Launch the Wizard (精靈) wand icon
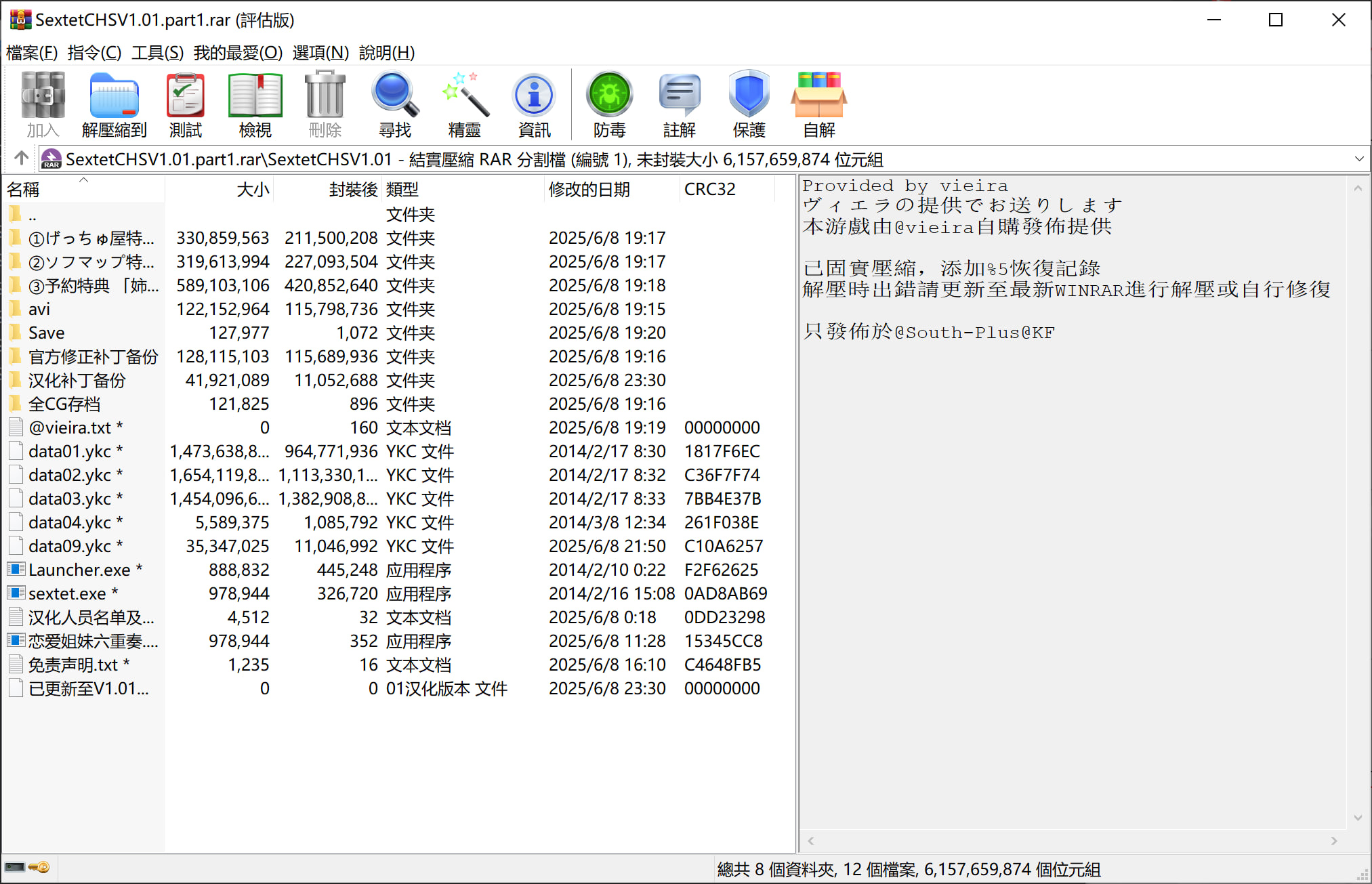Screen dimensions: 1372x884 [464, 104]
